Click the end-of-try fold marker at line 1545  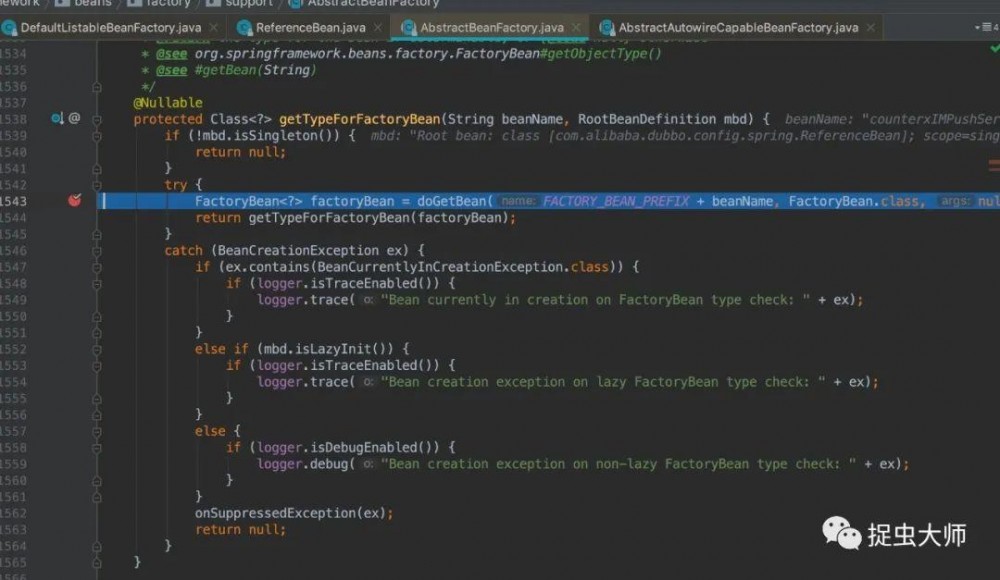(97, 234)
